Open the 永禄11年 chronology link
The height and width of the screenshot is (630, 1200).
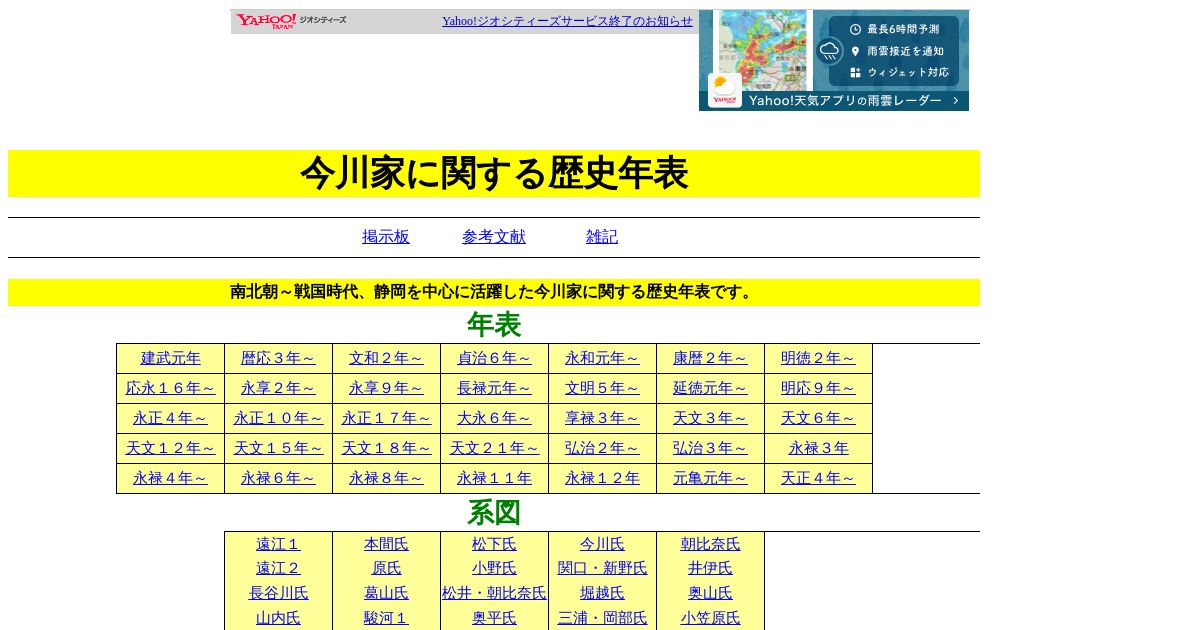pos(495,478)
